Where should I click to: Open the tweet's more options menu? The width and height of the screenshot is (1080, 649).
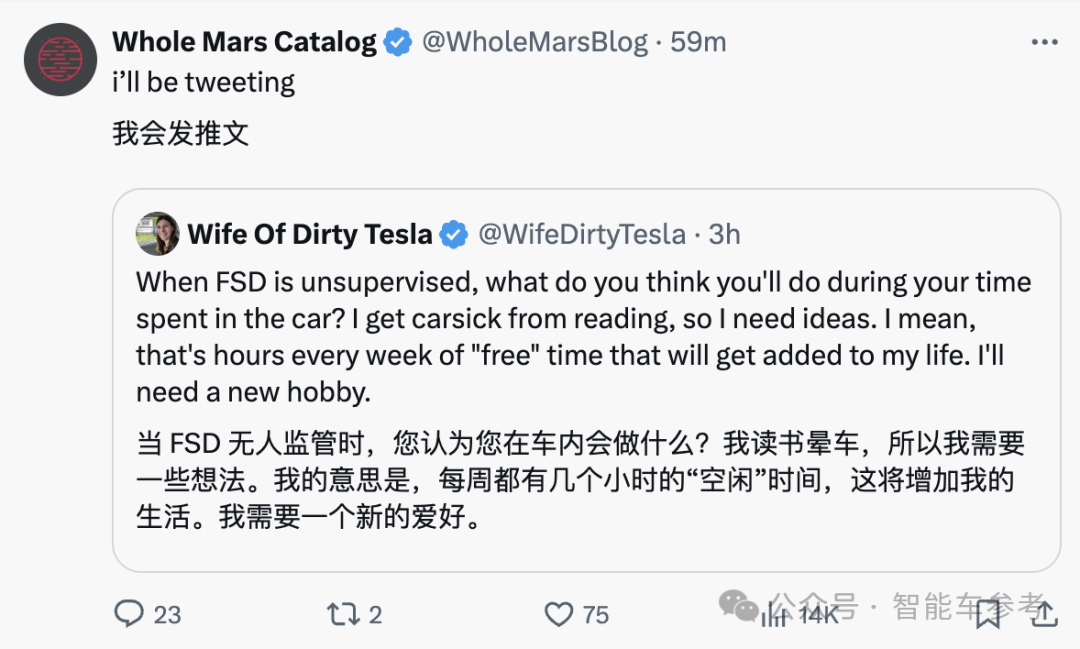1045,41
